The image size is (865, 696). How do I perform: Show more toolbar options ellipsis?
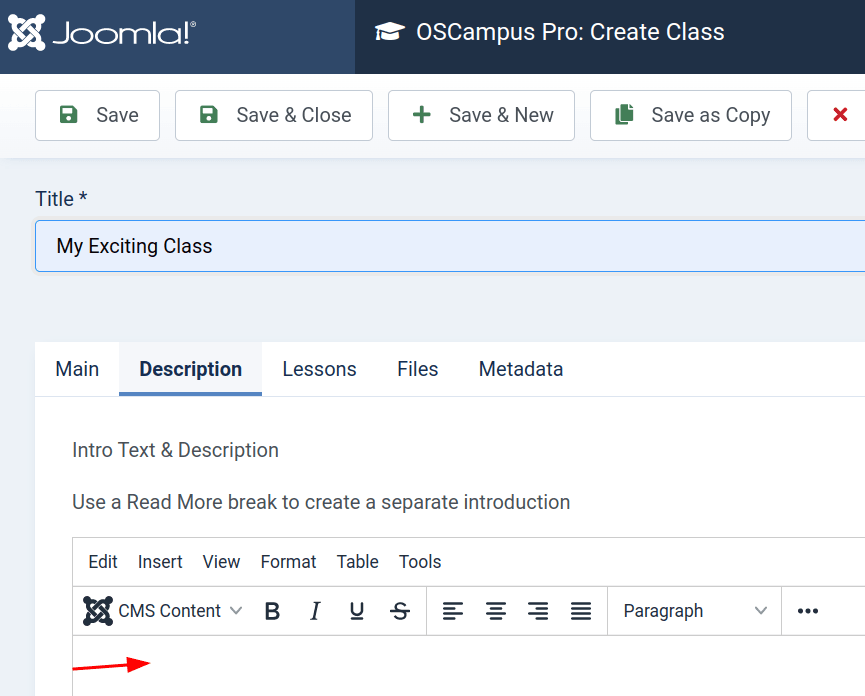tap(808, 611)
